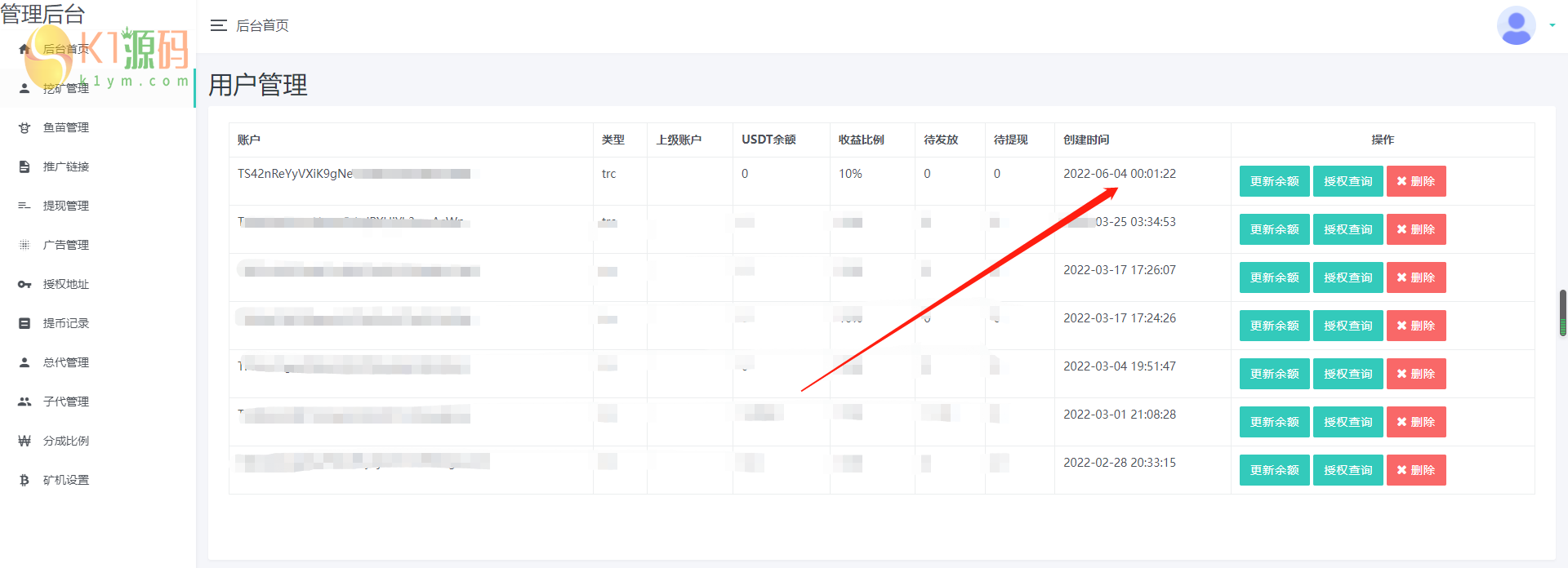Click 删除 for the 2022-03-04 19:51:47 row

pos(1415,374)
